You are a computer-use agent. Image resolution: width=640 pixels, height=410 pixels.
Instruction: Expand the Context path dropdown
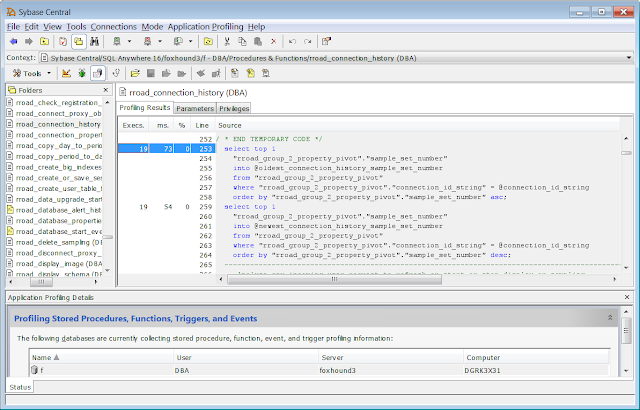(629, 58)
